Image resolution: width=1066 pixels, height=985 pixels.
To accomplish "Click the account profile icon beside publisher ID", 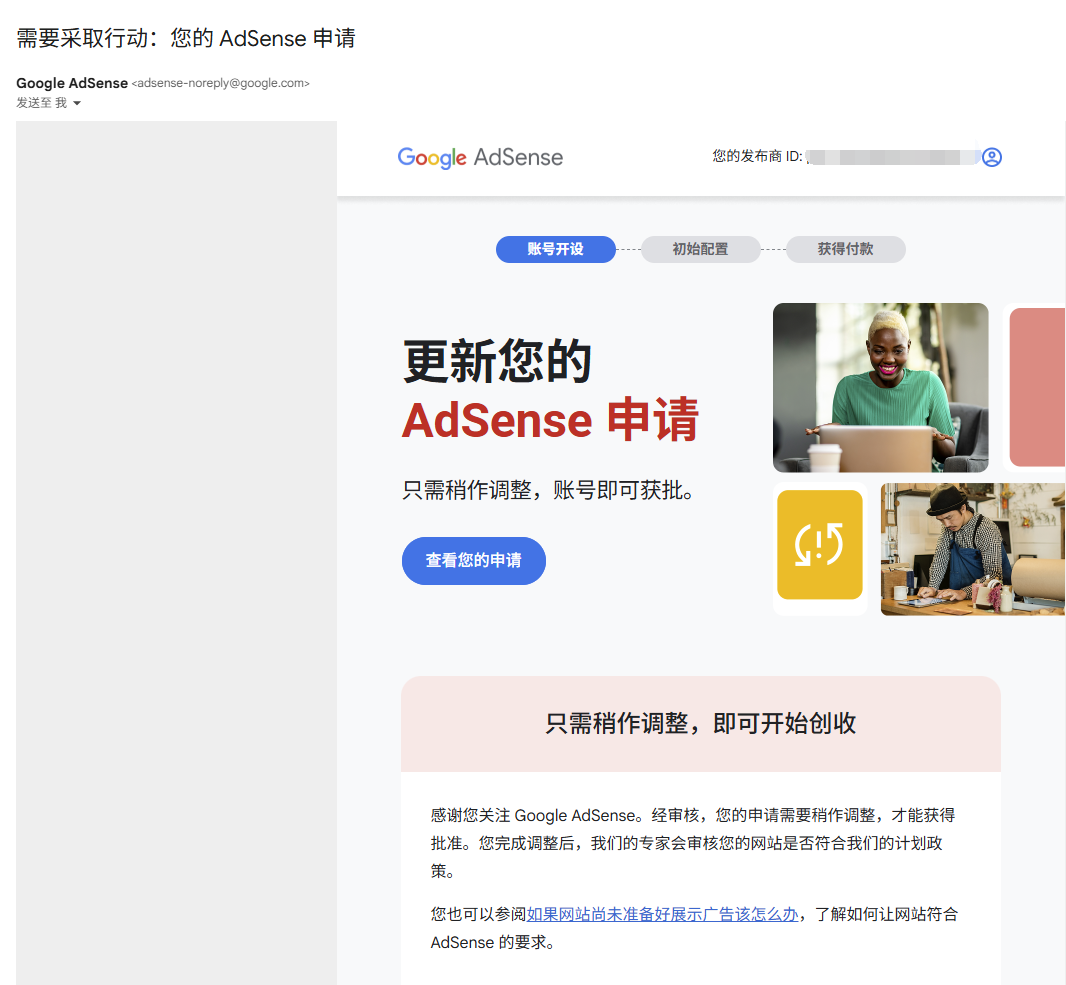I will 991,157.
